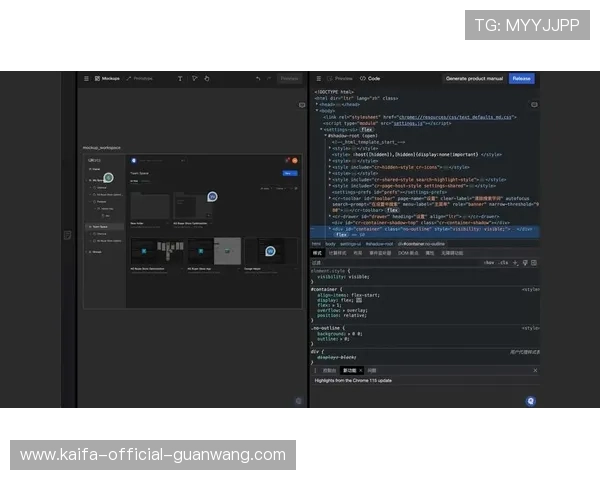The width and height of the screenshot is (600, 480).
Task: Open the left panel hamburger menu
Action: (x=86, y=78)
